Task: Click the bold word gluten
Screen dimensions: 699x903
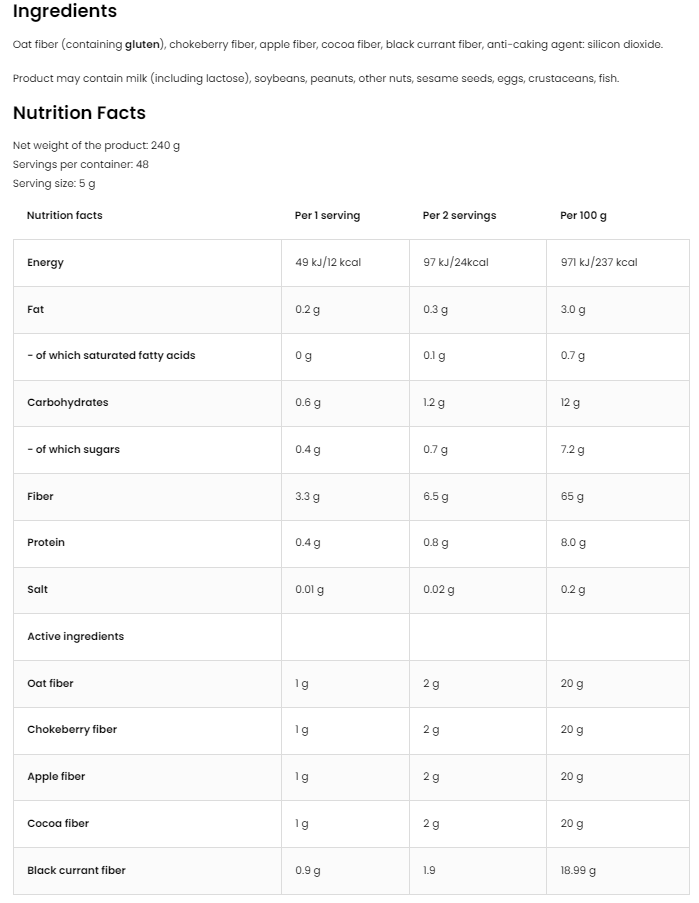Action: 144,45
